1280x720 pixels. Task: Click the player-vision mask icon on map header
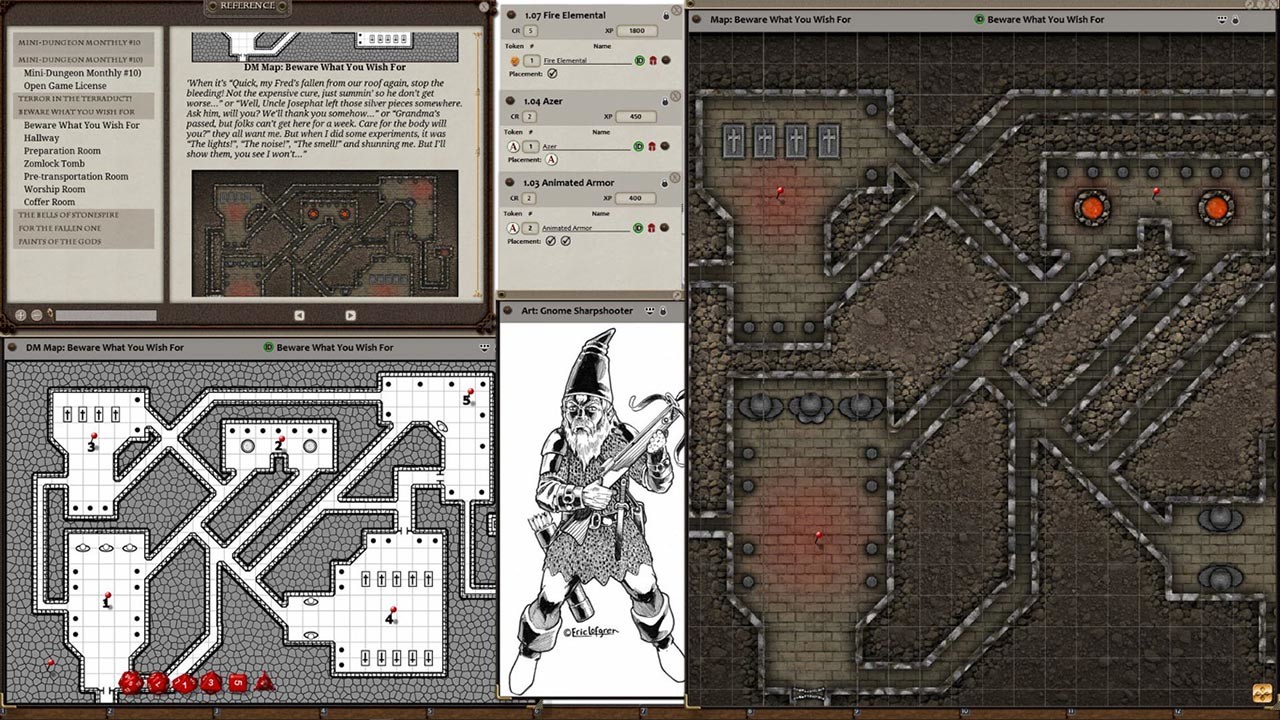tap(1224, 19)
